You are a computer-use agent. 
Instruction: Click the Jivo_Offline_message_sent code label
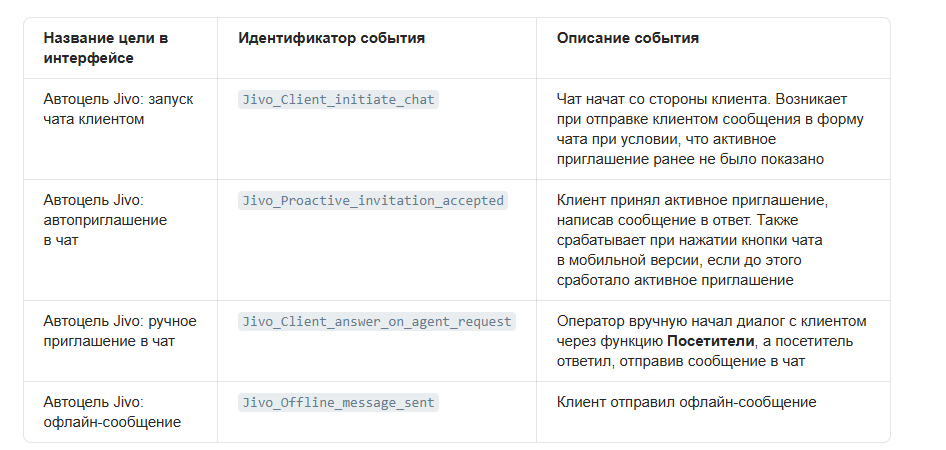point(338,402)
